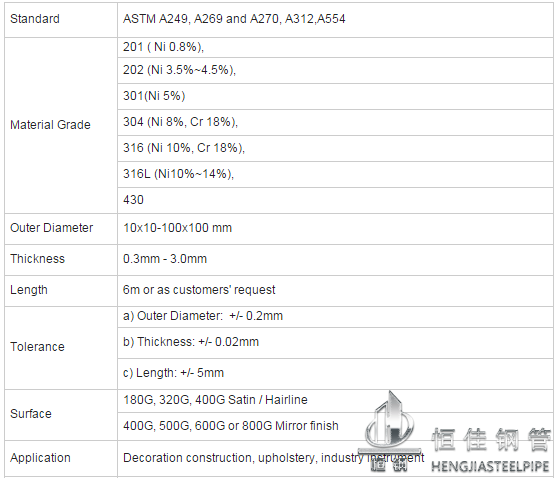Click the 304 (Ni 8%, Cr 18%) row

[x=335, y=122]
